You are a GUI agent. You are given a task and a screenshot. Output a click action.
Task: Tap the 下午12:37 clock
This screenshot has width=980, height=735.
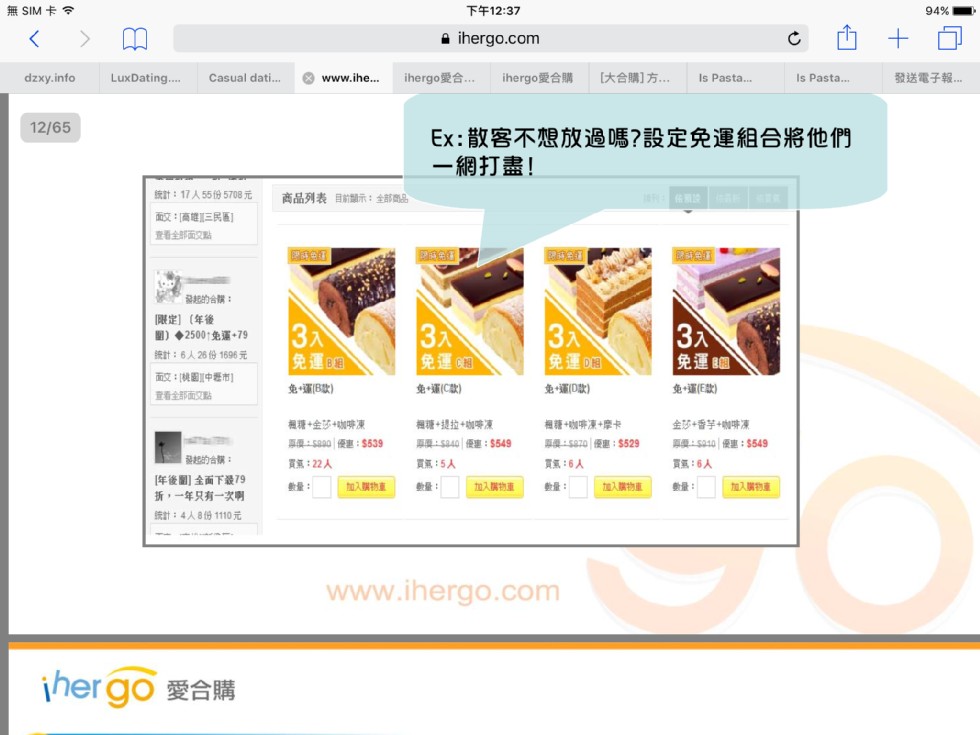(493, 11)
